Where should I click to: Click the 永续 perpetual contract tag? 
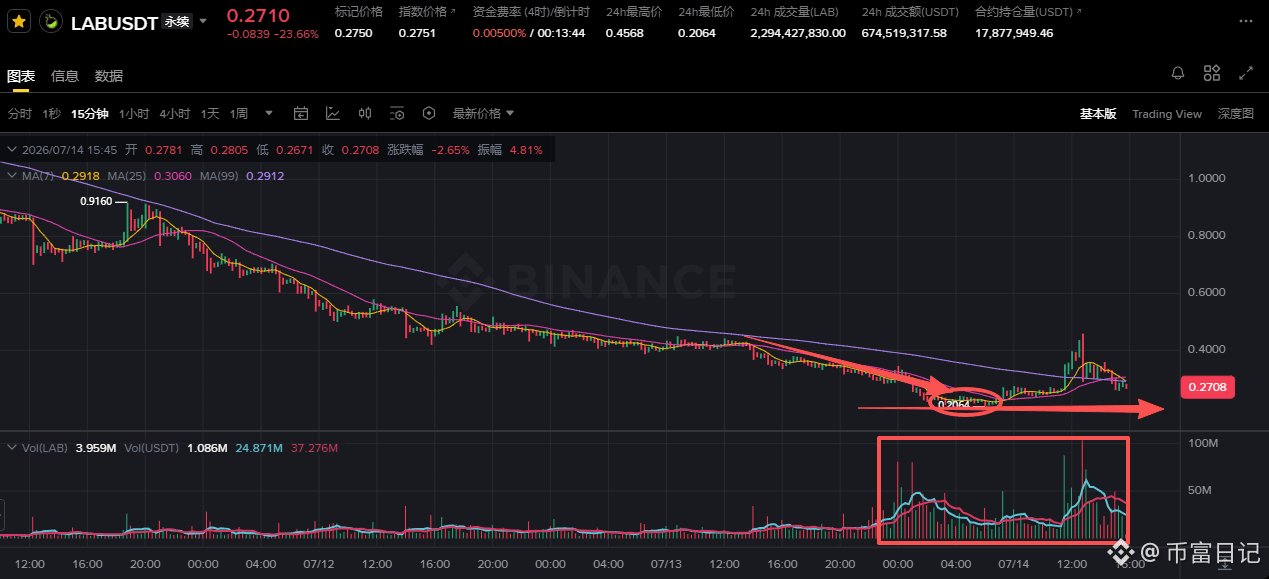coord(178,22)
